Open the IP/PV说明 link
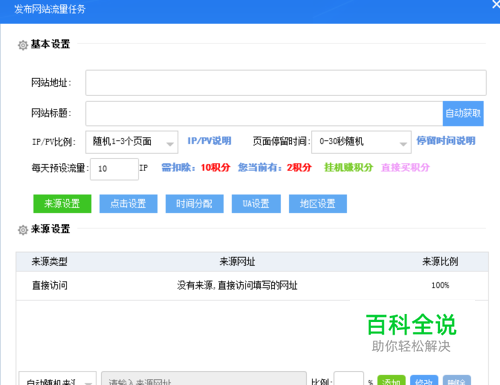The width and height of the screenshot is (500, 385). (209, 141)
